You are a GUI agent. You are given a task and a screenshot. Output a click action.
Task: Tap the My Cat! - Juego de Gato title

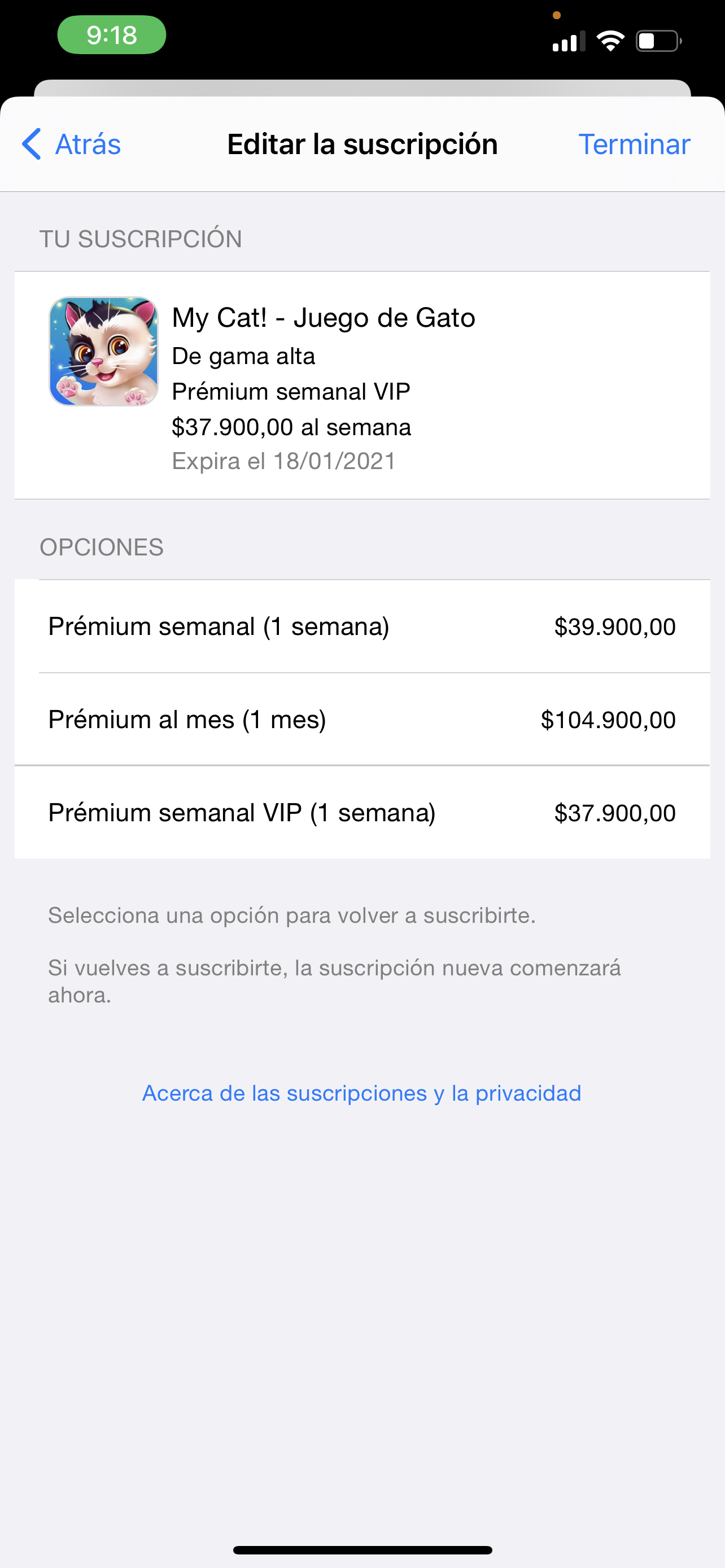tap(324, 318)
